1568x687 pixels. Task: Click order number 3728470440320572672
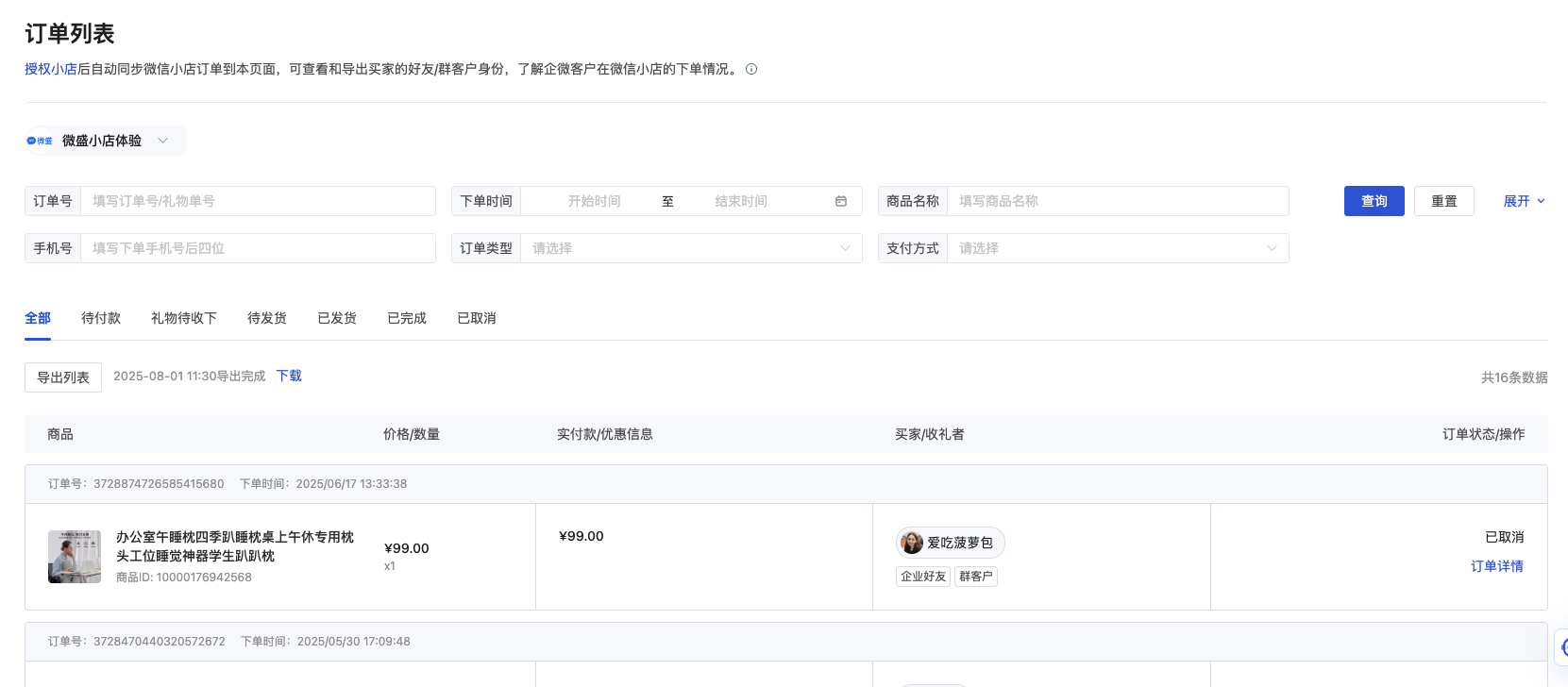point(160,642)
